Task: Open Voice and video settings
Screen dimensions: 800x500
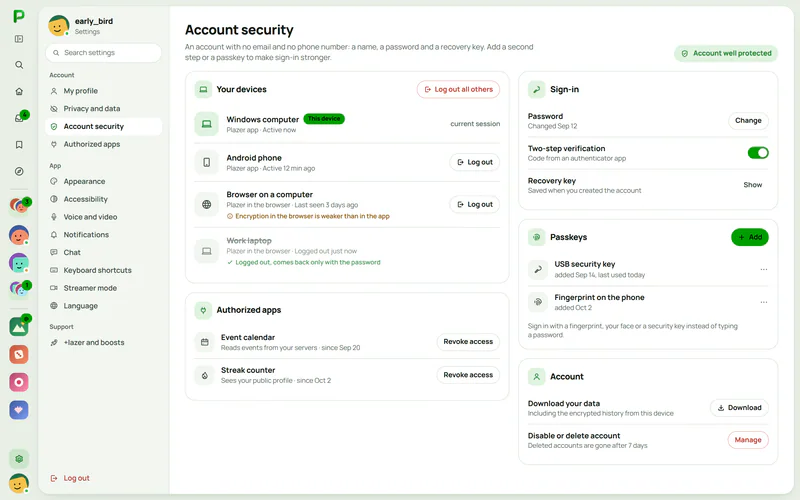Action: (104, 217)
